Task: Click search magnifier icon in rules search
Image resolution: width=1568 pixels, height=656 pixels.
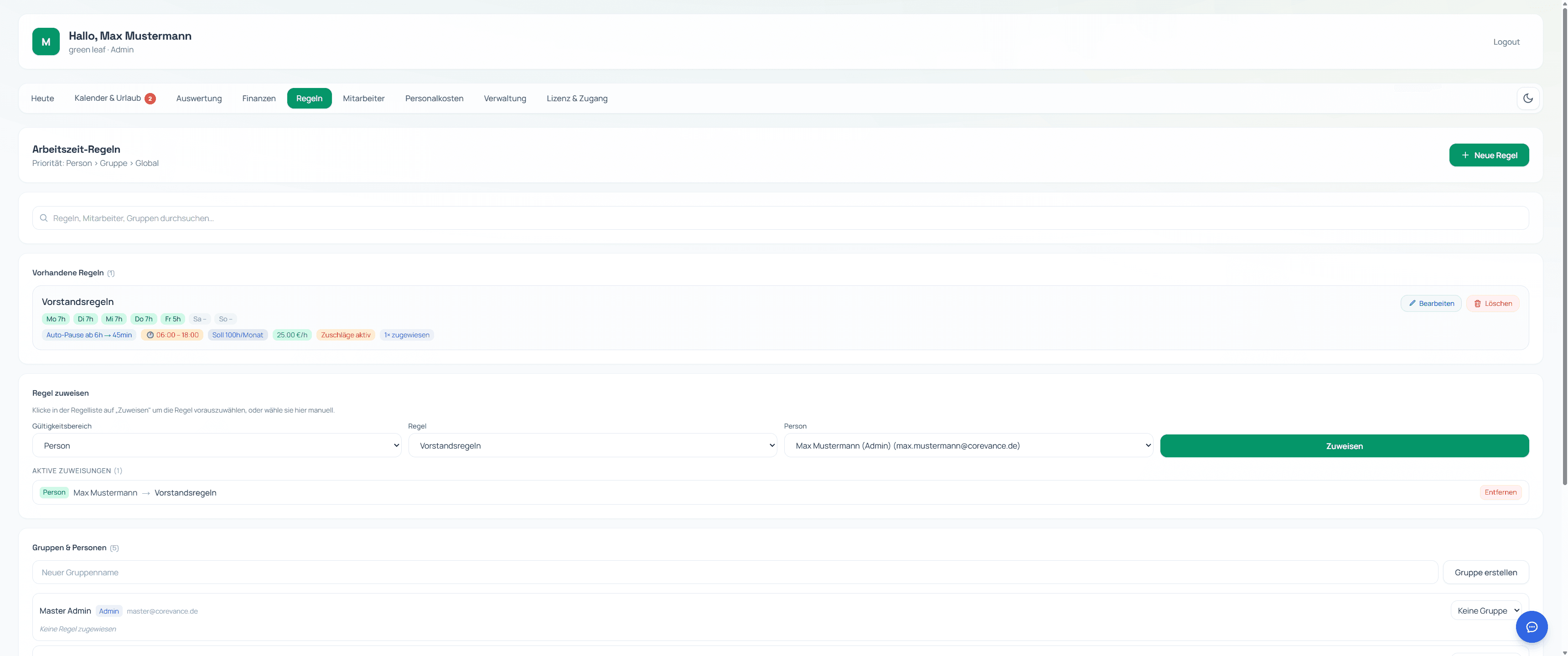Action: pyautogui.click(x=44, y=218)
